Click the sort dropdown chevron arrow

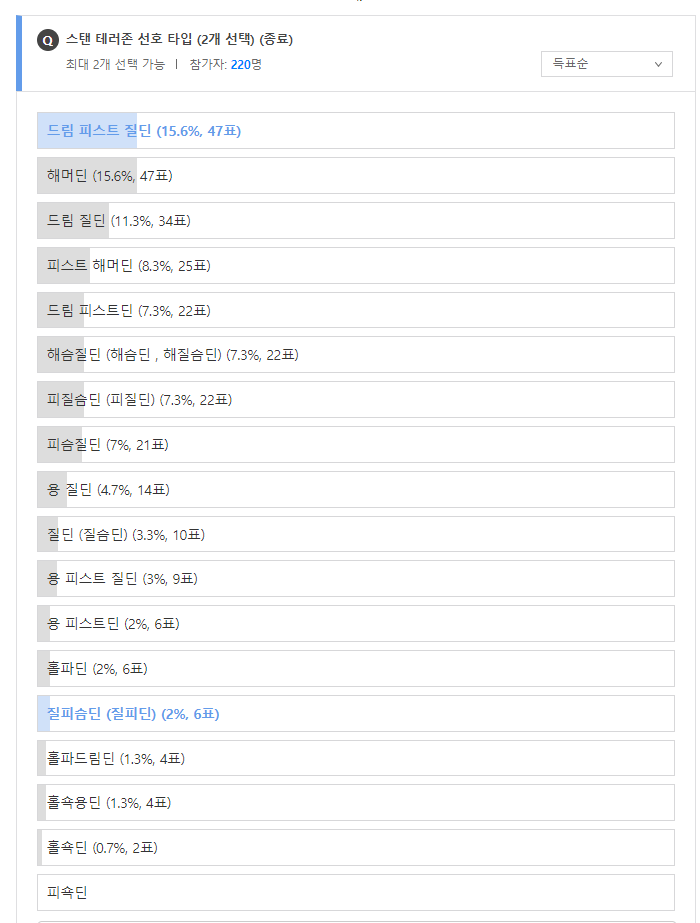(658, 64)
